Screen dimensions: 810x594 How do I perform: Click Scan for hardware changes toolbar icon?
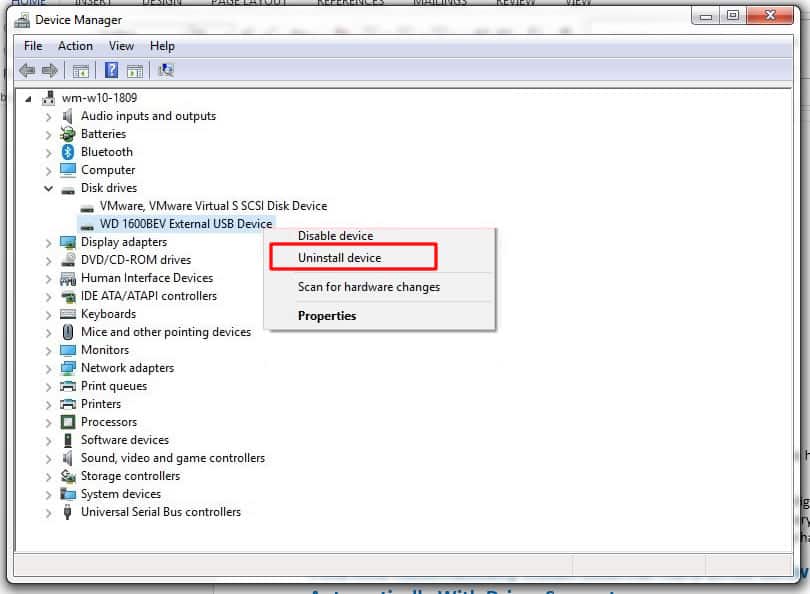coord(166,70)
